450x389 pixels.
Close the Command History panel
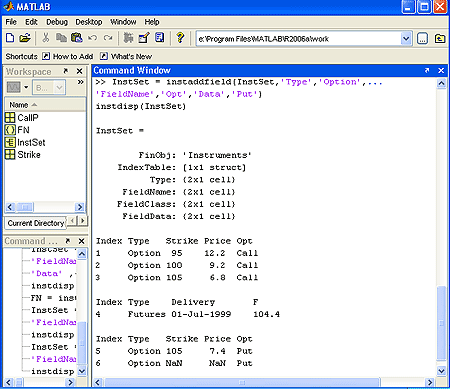[x=81, y=241]
